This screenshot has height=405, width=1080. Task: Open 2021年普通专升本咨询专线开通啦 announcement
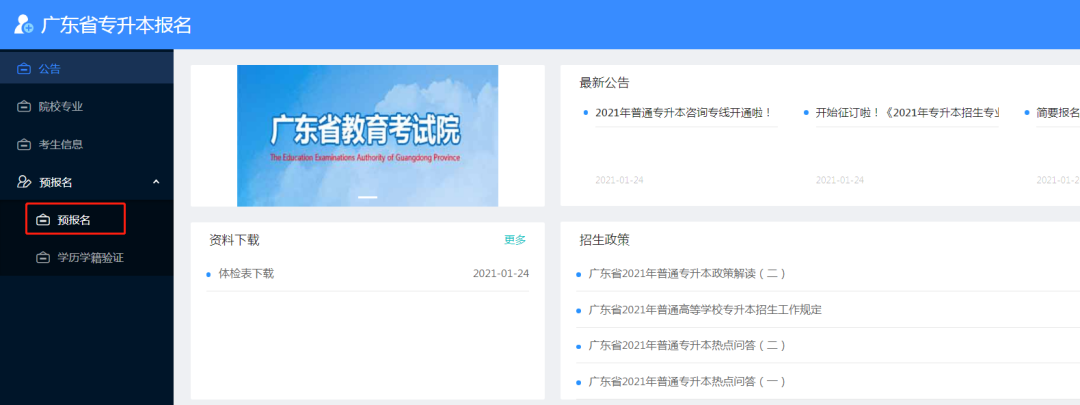click(x=683, y=113)
